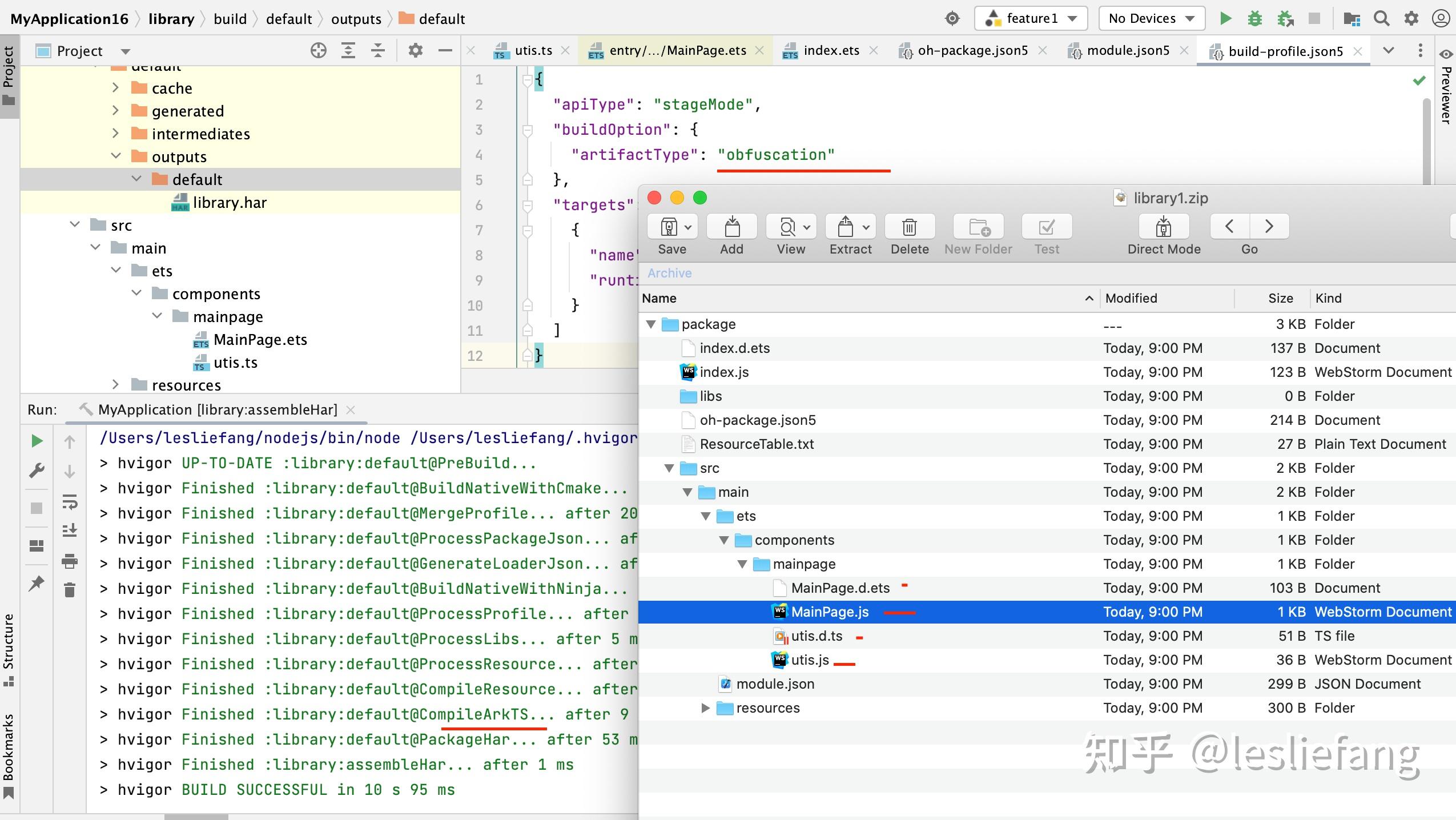Image resolution: width=1456 pixels, height=820 pixels.
Task: Locate opened file in Project tree
Action: (x=319, y=51)
